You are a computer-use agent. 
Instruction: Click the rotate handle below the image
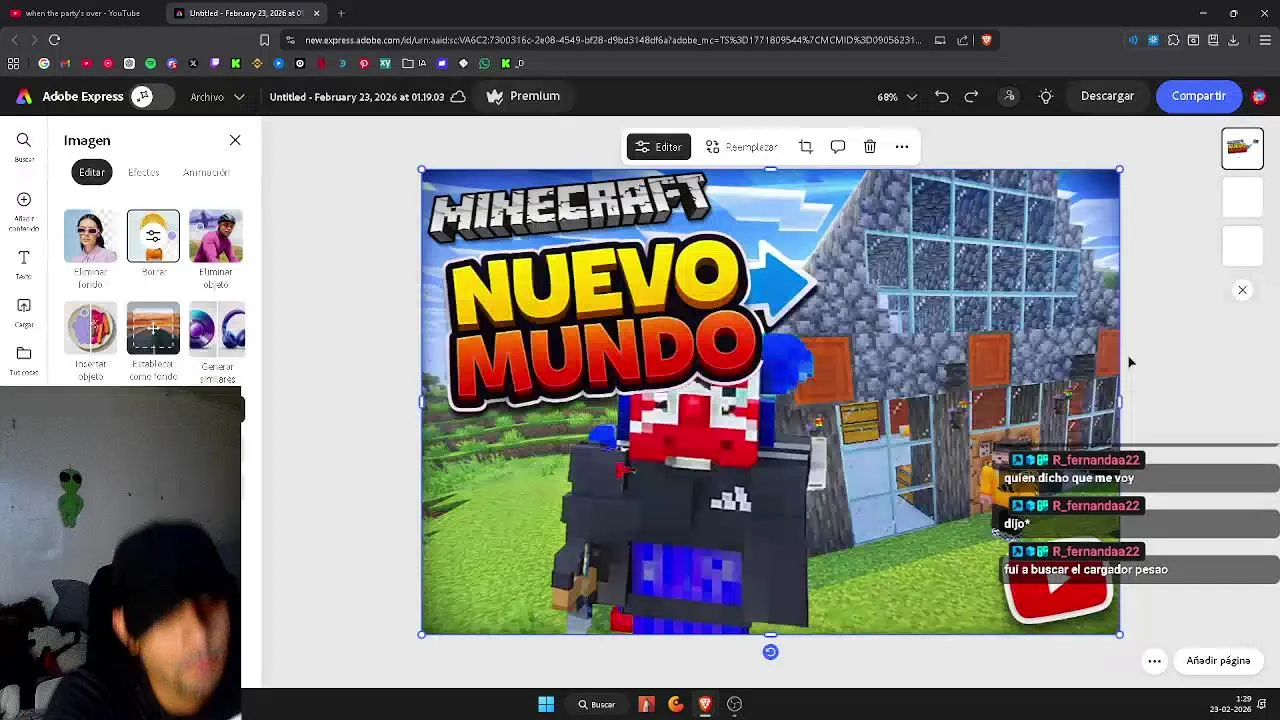click(x=770, y=652)
